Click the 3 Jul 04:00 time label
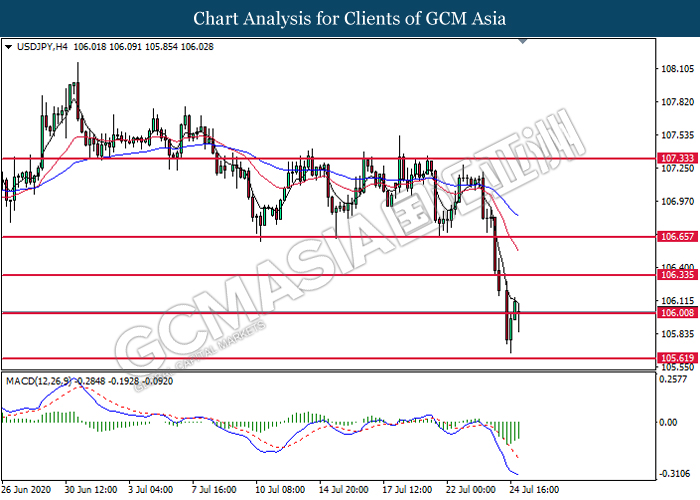Screen dimensions: 700x500 point(151,490)
